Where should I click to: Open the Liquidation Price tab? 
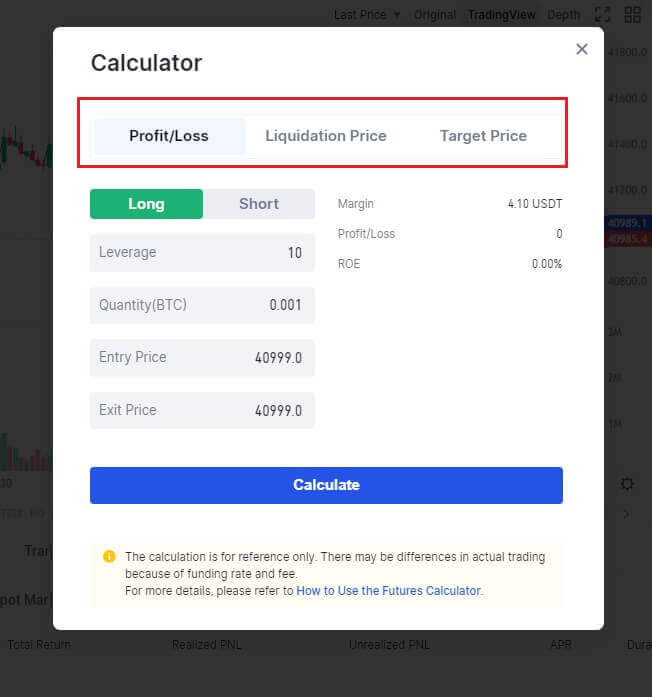[x=326, y=136]
